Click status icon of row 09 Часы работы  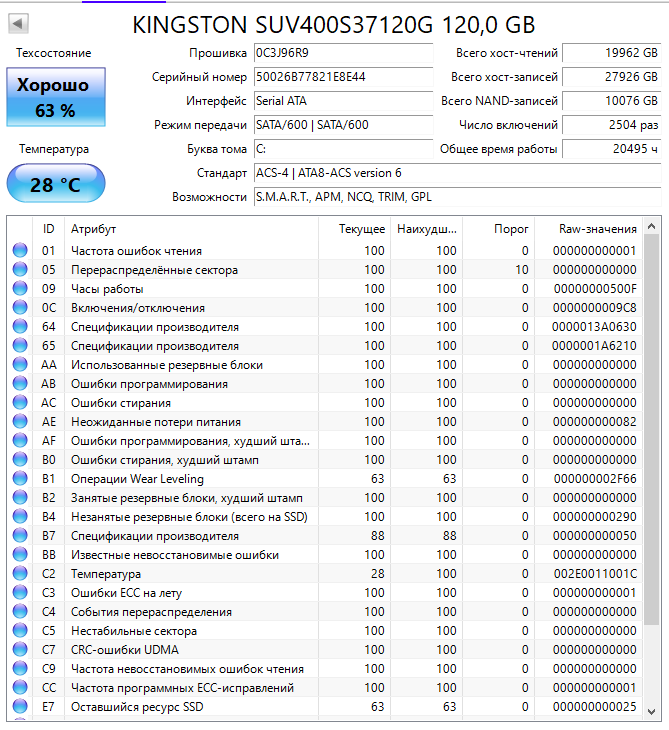[x=20, y=289]
